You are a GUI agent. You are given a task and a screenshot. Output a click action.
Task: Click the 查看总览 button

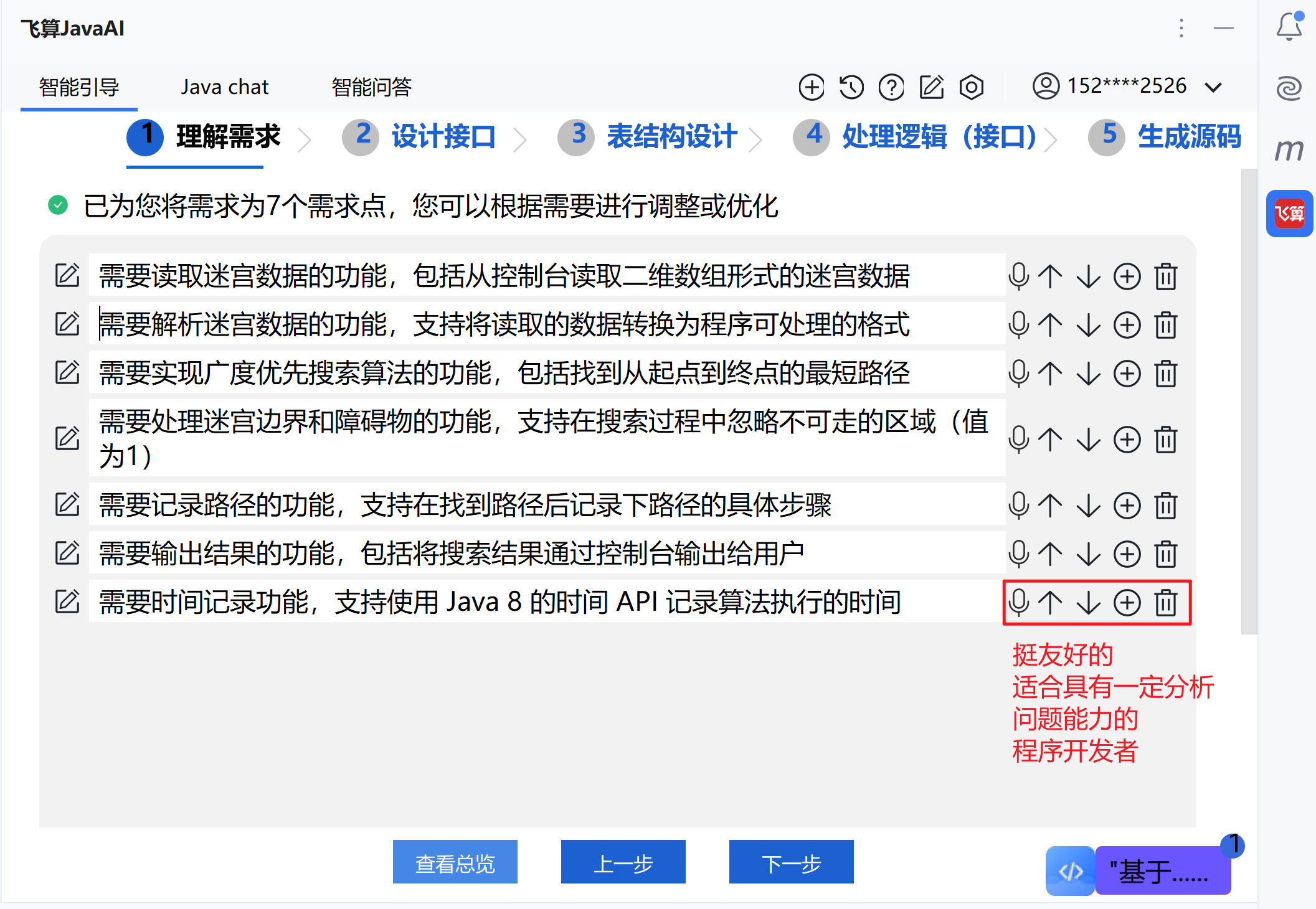(455, 862)
